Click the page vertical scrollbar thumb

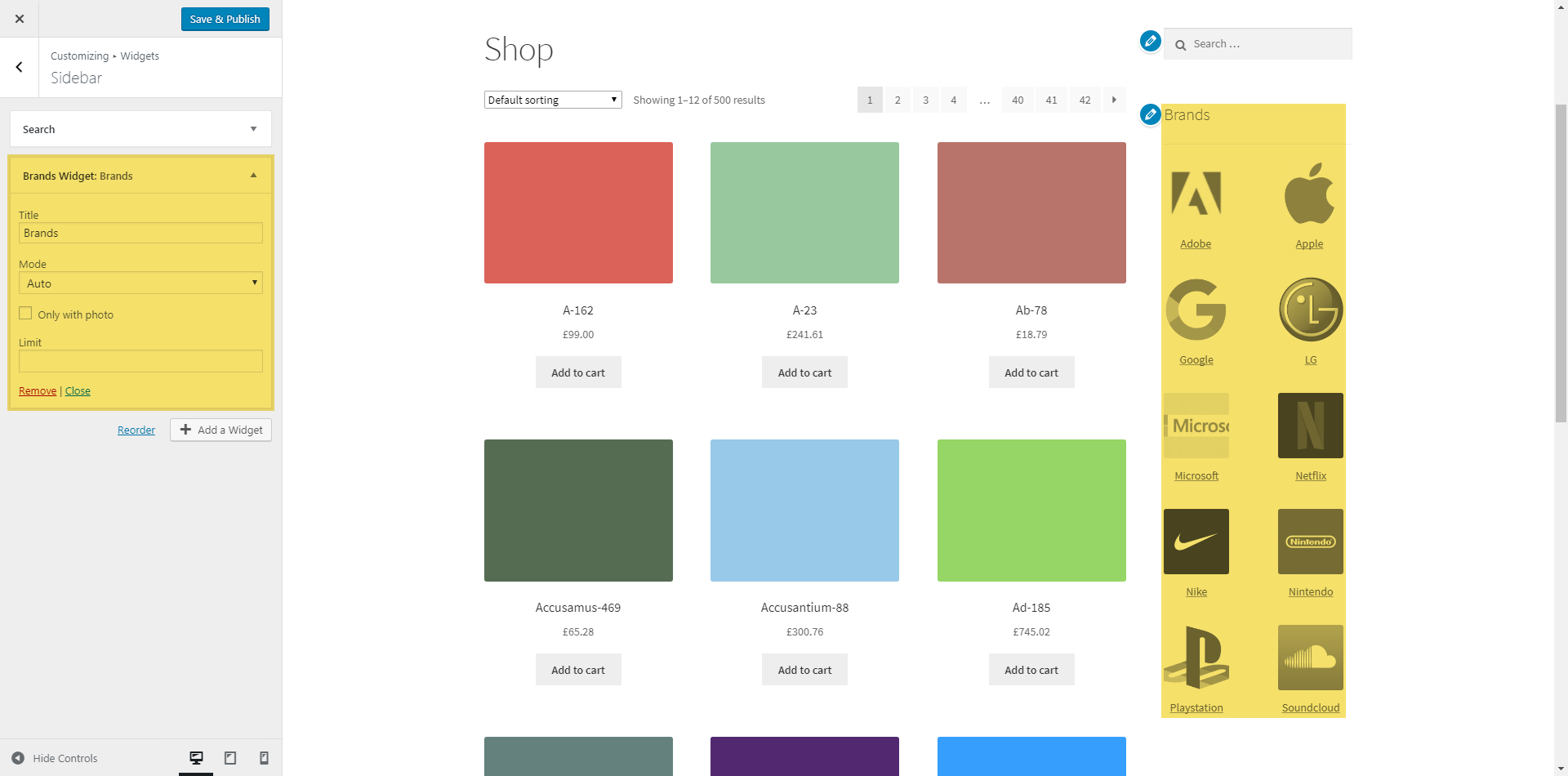(1561, 263)
